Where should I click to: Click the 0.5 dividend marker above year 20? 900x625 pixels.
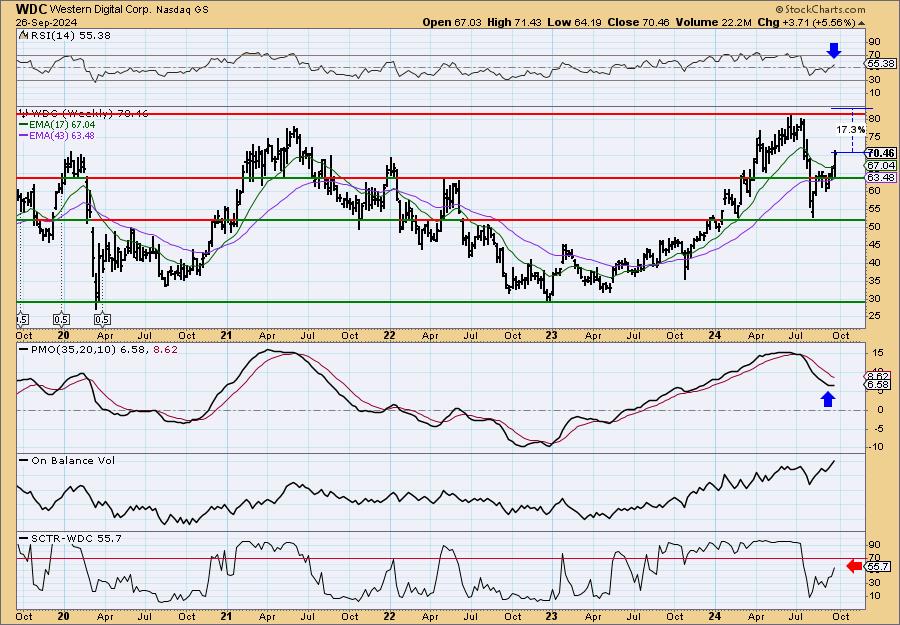61,319
